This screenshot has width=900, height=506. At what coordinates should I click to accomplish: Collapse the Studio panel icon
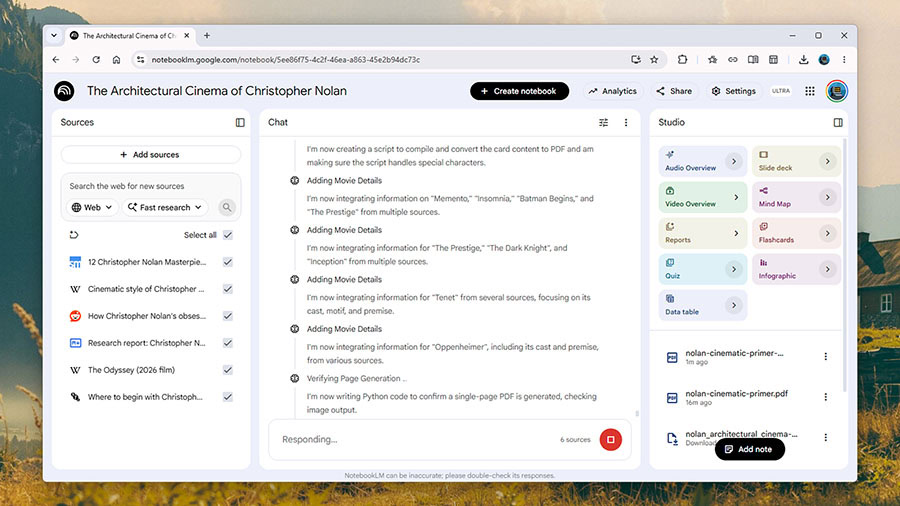tap(838, 122)
